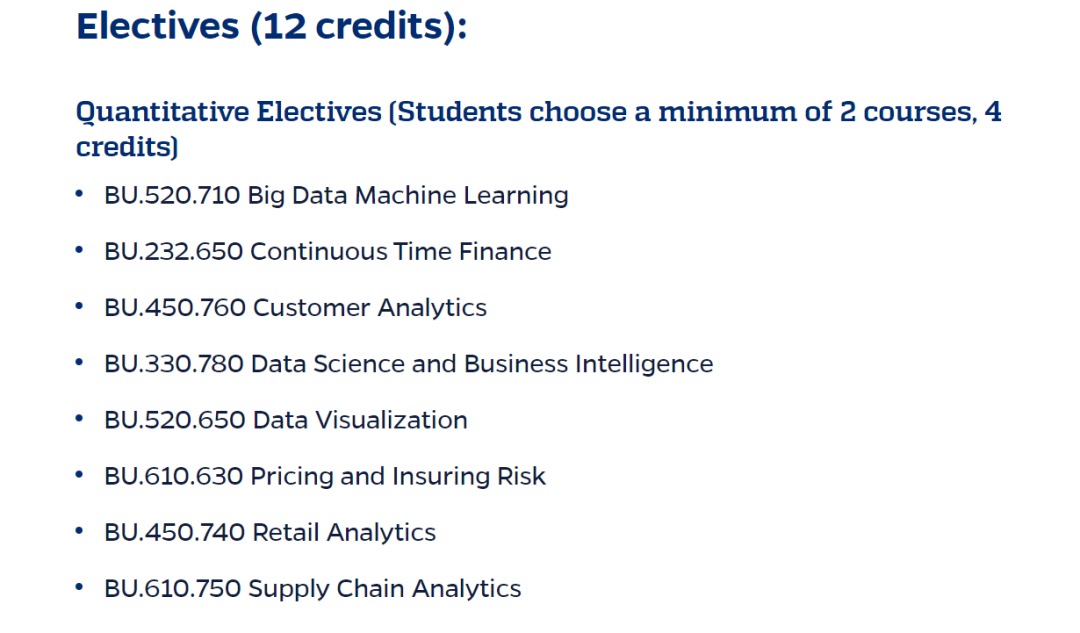Click the bullet before Retail Analytics
Image resolution: width=1080 pixels, height=633 pixels.
pyautogui.click(x=79, y=531)
